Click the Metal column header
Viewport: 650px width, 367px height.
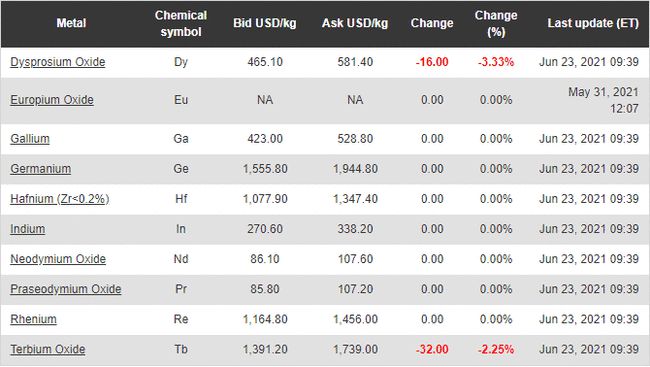click(71, 23)
